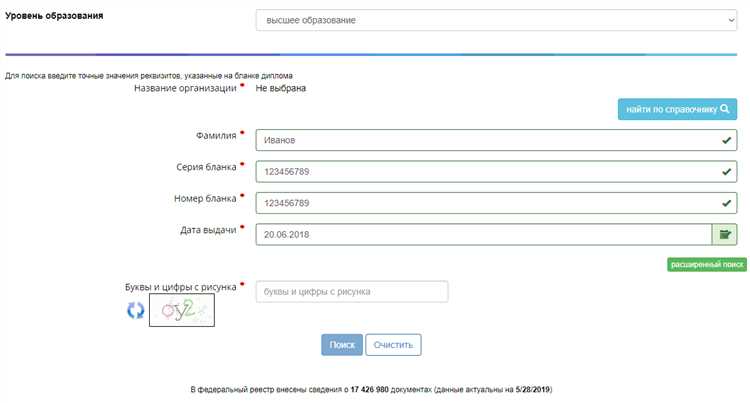Click the Название организации label
Image resolution: width=750 pixels, height=403 pixels.
185,88
